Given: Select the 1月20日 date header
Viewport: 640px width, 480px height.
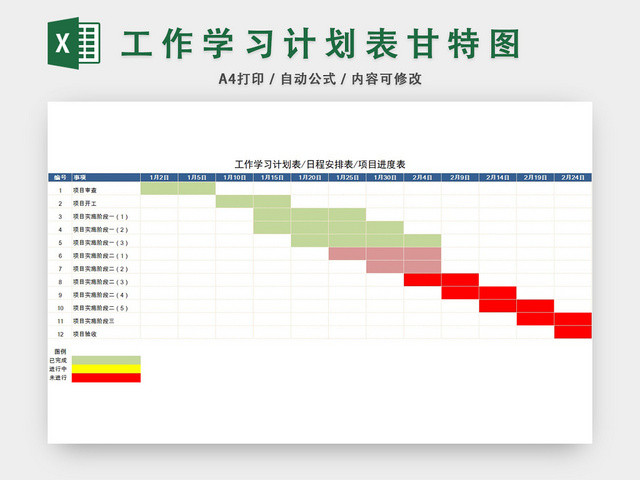Looking at the screenshot, I should click(x=309, y=178).
